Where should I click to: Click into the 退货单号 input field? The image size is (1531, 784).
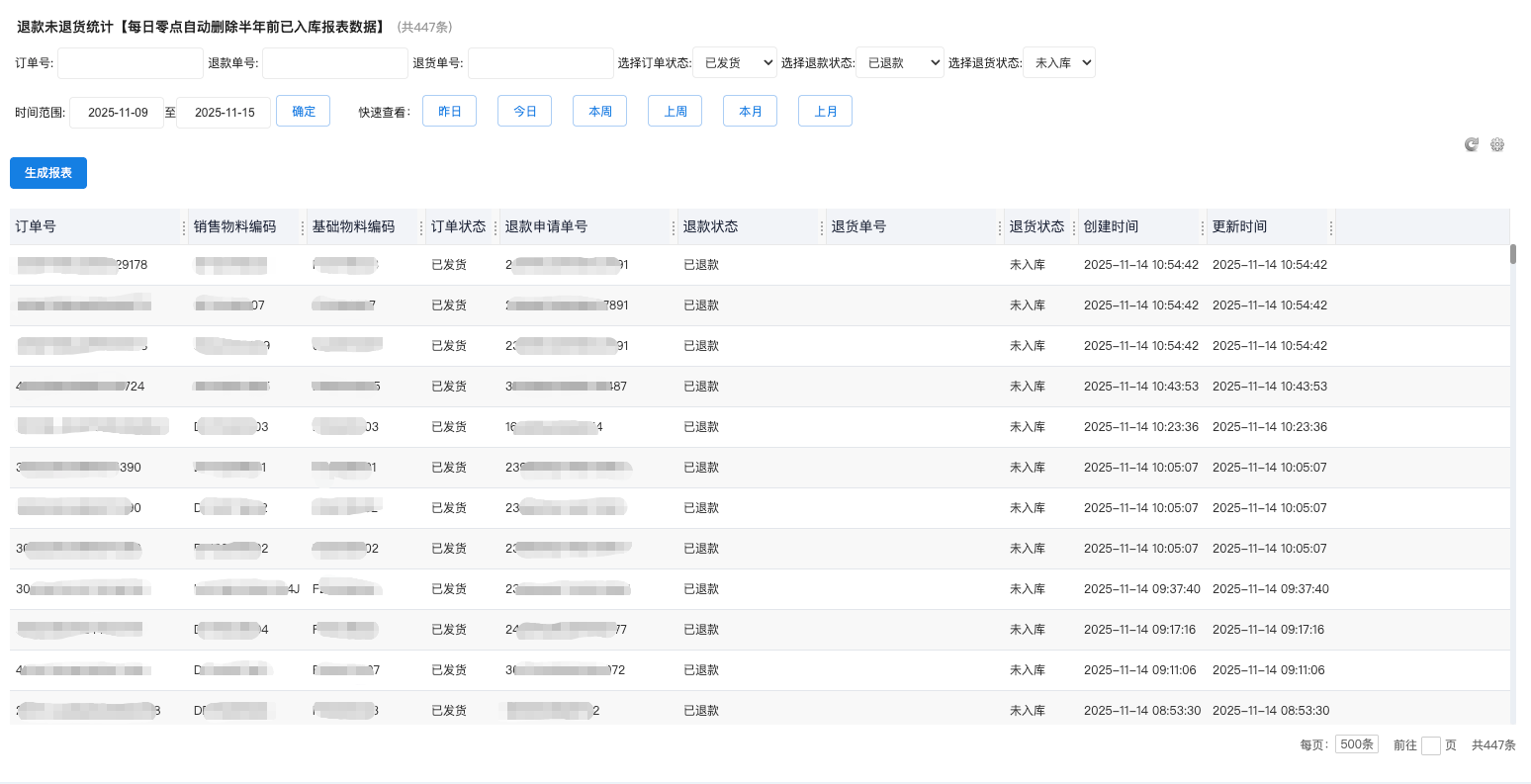540,63
